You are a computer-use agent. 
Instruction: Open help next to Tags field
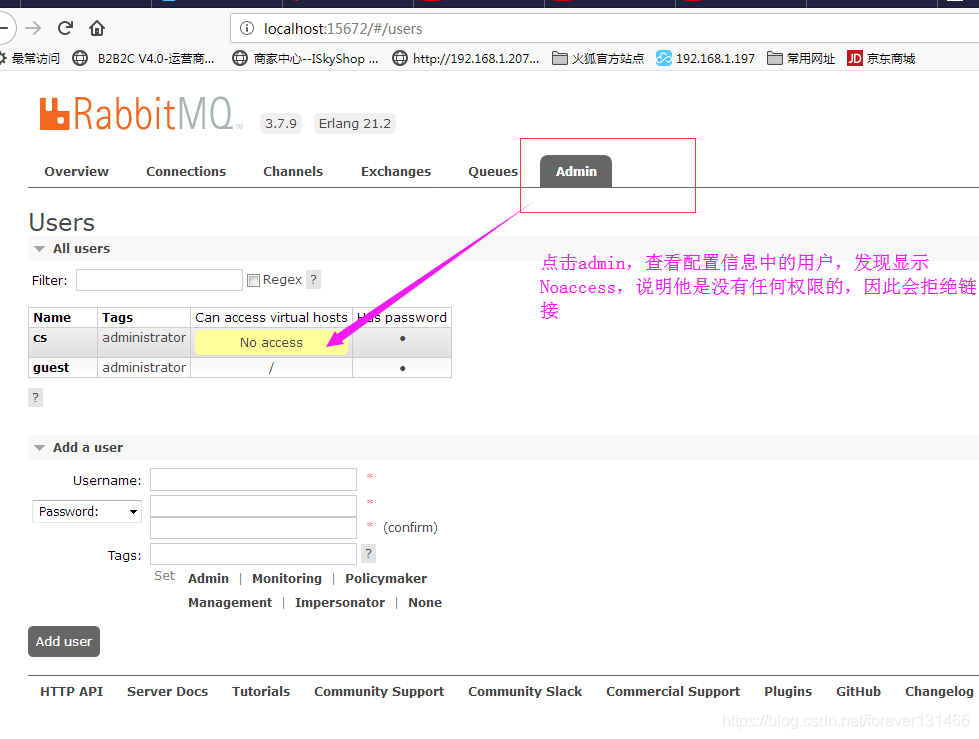point(368,554)
